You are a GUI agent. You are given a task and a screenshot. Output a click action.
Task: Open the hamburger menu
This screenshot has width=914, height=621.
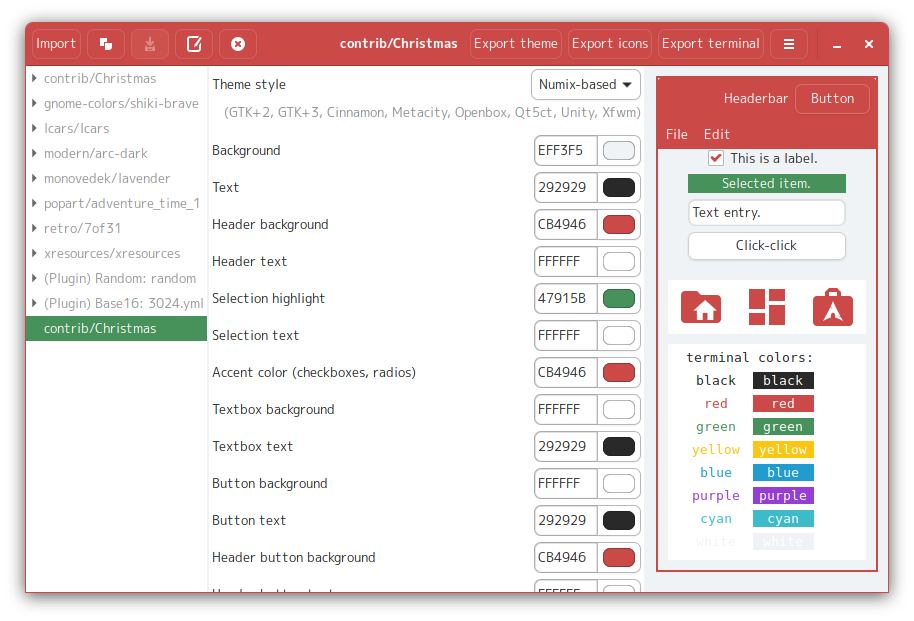coord(788,43)
